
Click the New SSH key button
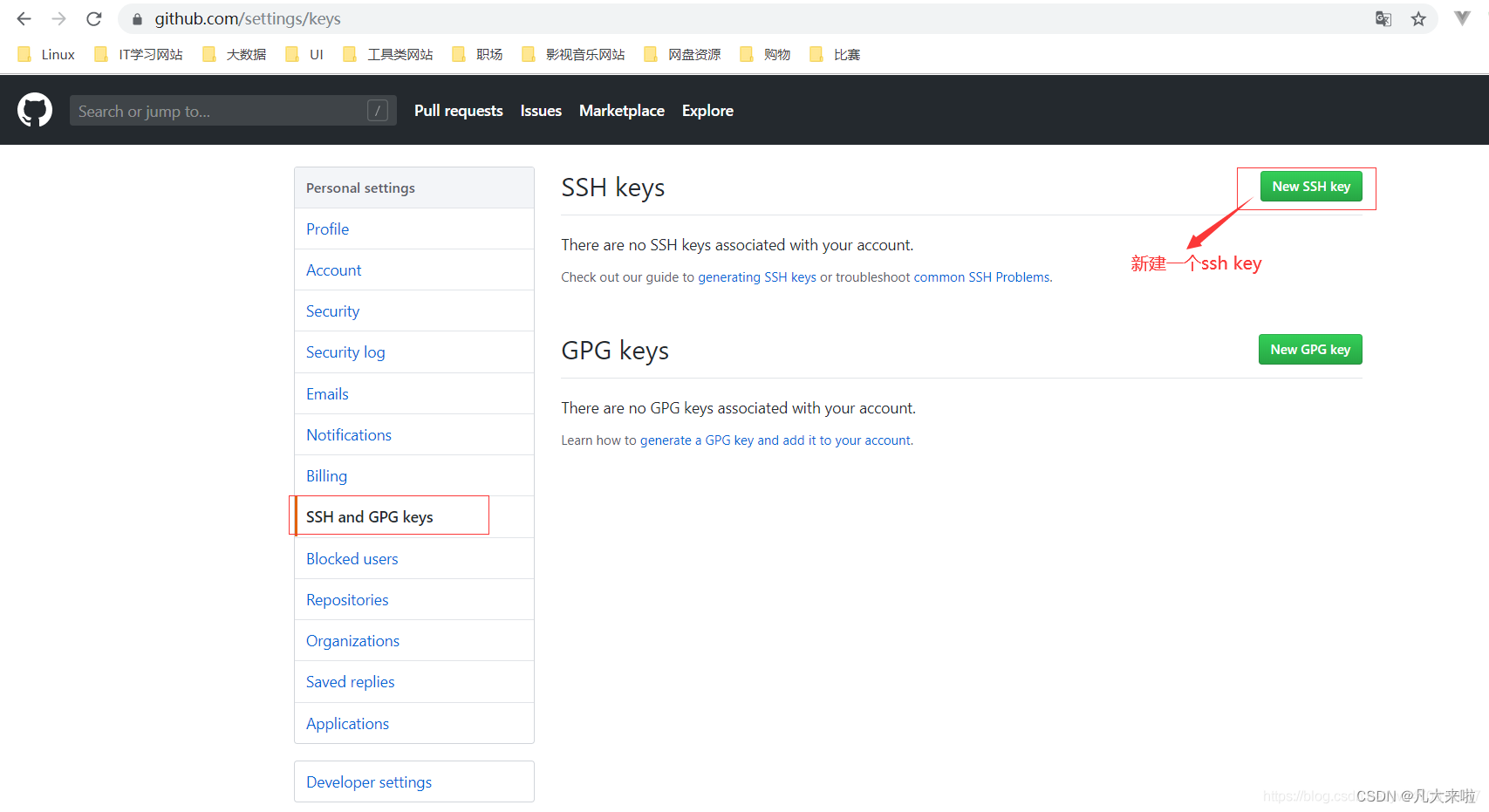coord(1311,186)
